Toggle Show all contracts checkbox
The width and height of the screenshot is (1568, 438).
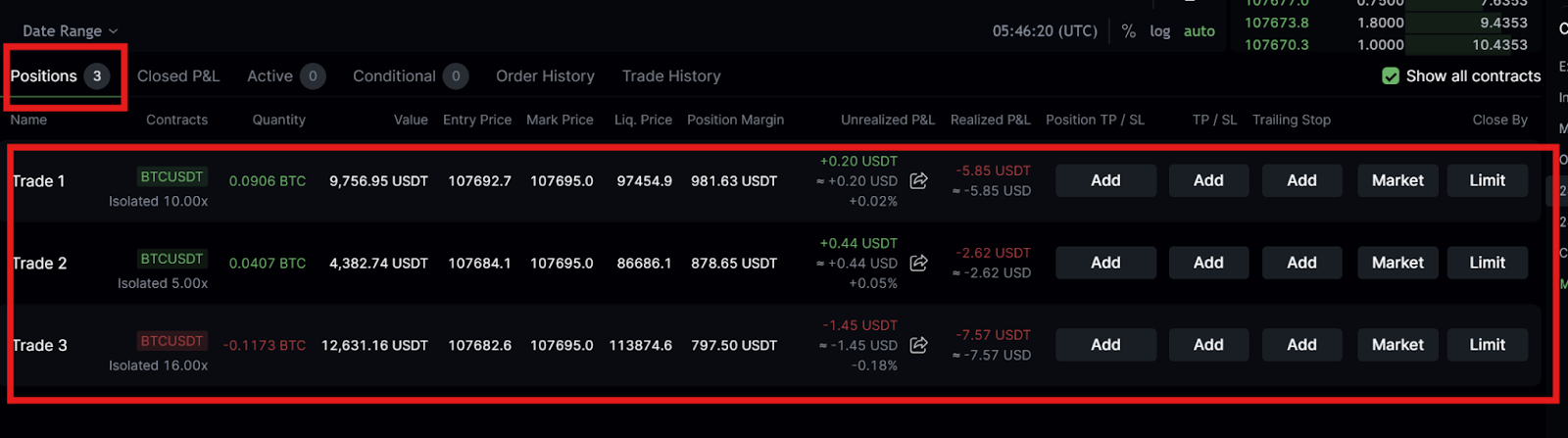click(1390, 76)
